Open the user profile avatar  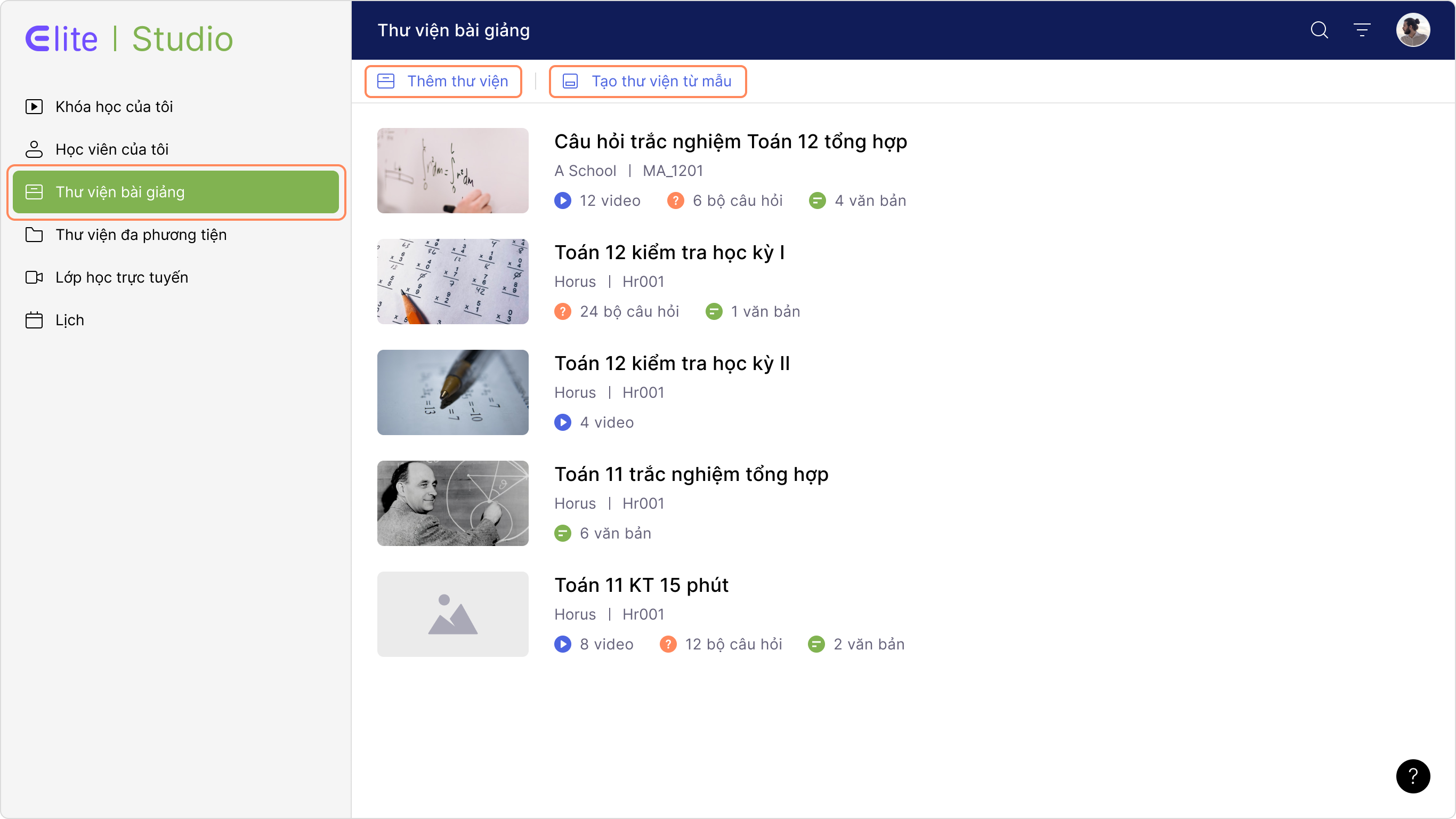[1412, 30]
